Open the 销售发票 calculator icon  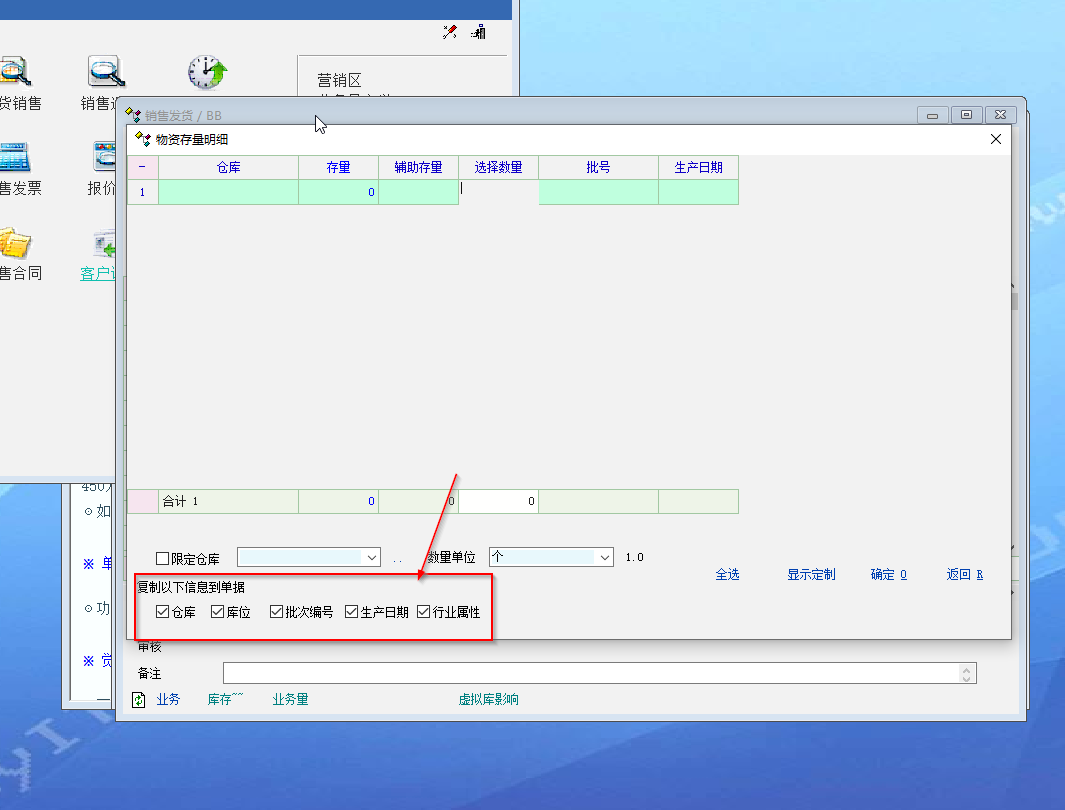click(14, 158)
